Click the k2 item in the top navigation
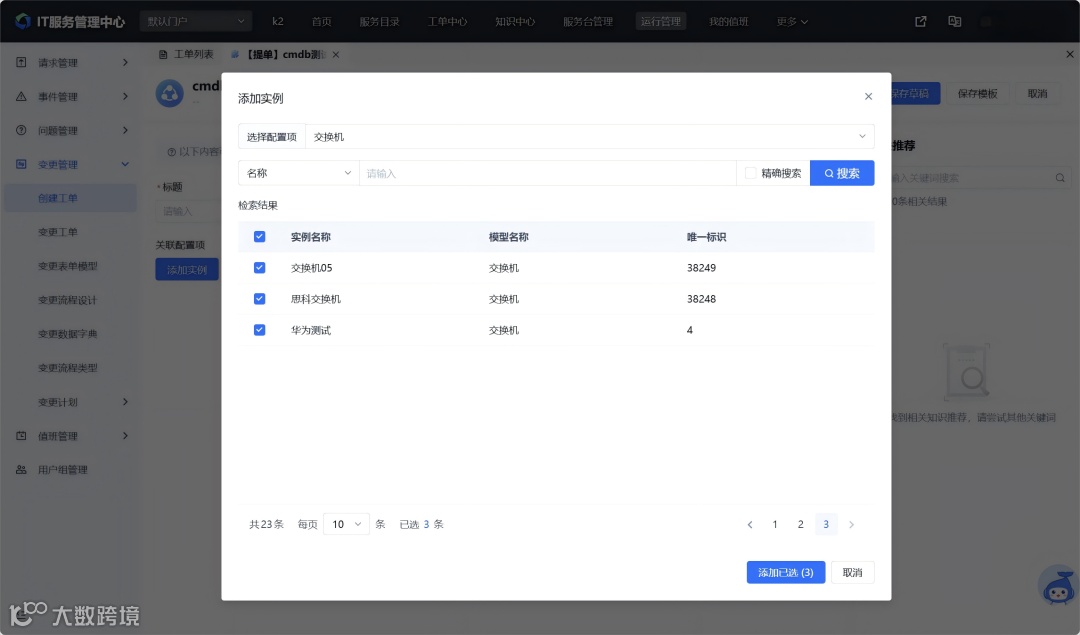Screen dimensions: 1080x635 point(278,21)
